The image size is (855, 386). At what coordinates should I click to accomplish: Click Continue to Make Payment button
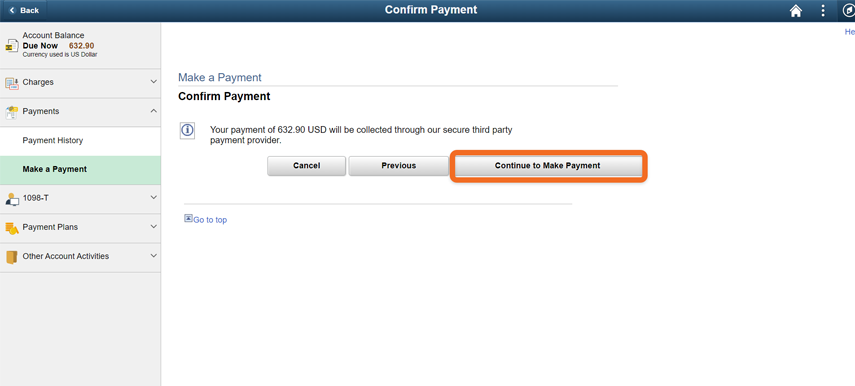click(x=547, y=166)
